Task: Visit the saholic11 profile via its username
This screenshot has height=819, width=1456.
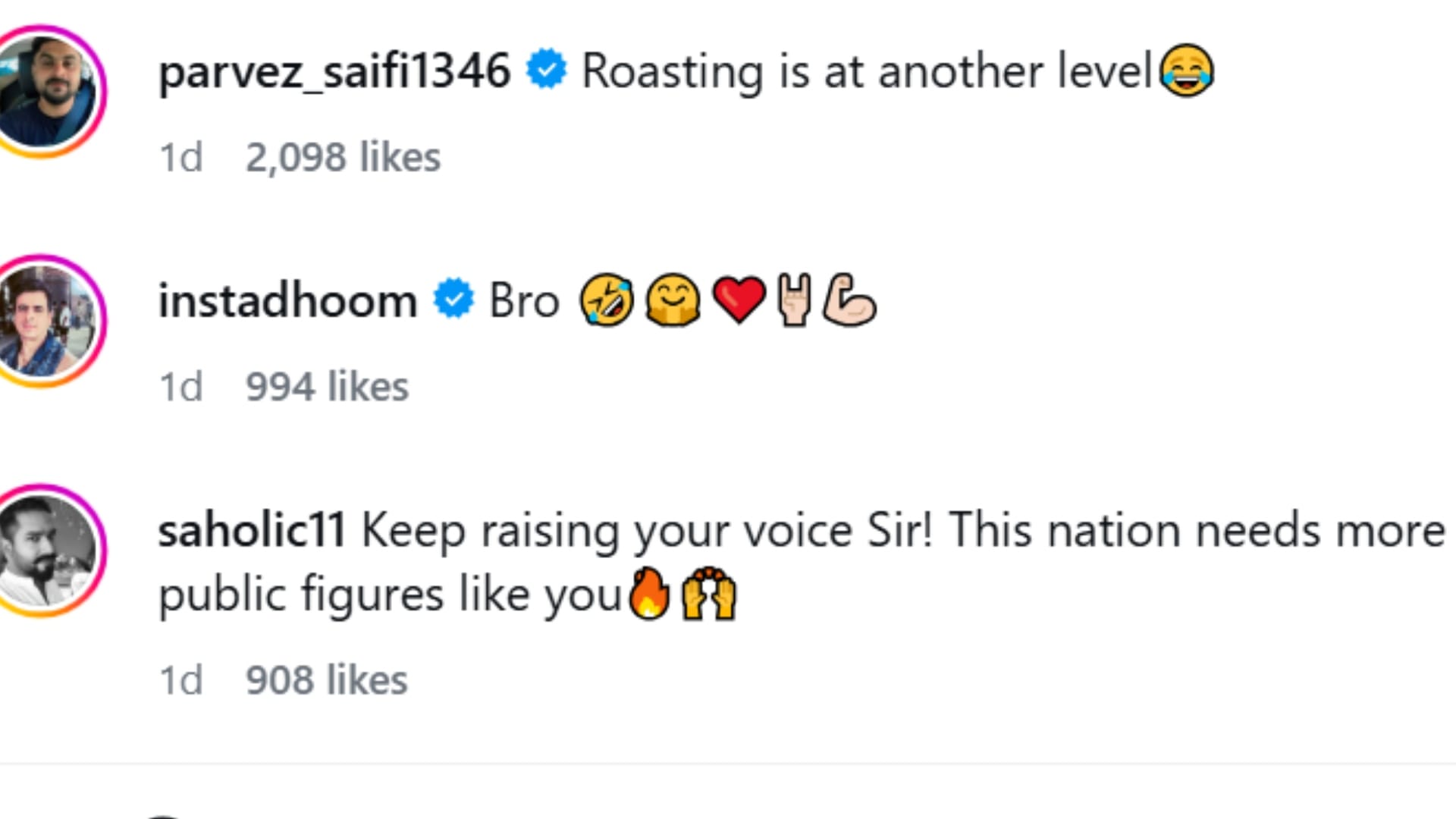Action: [x=251, y=530]
